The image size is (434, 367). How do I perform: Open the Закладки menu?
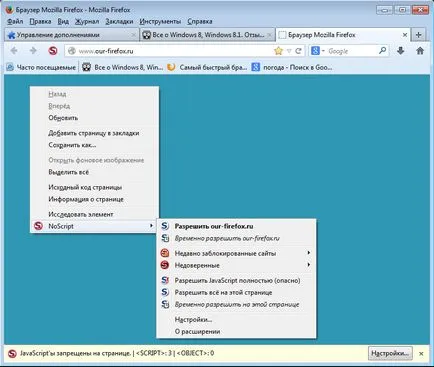point(119,22)
